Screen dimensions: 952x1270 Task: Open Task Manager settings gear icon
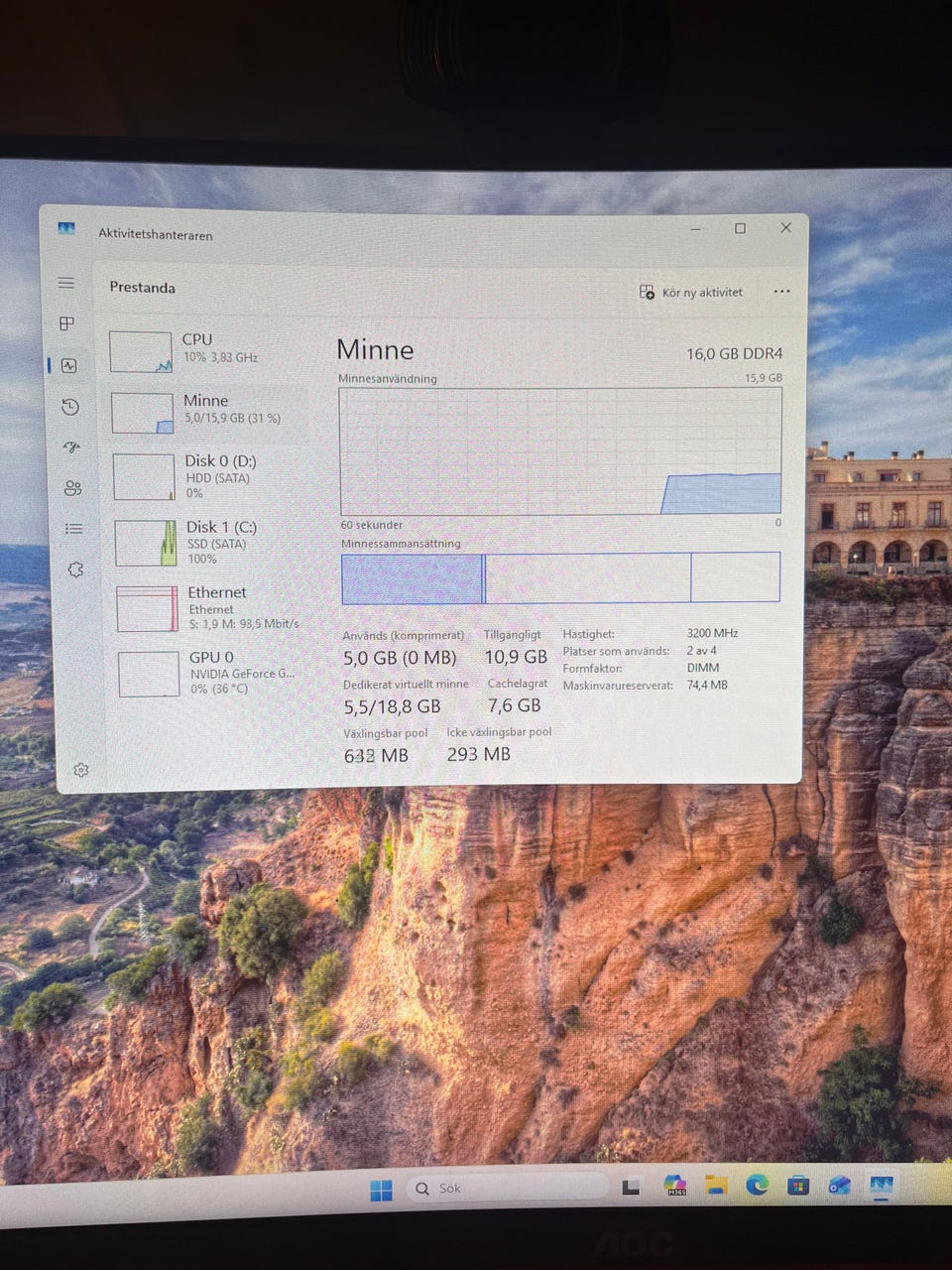81,770
